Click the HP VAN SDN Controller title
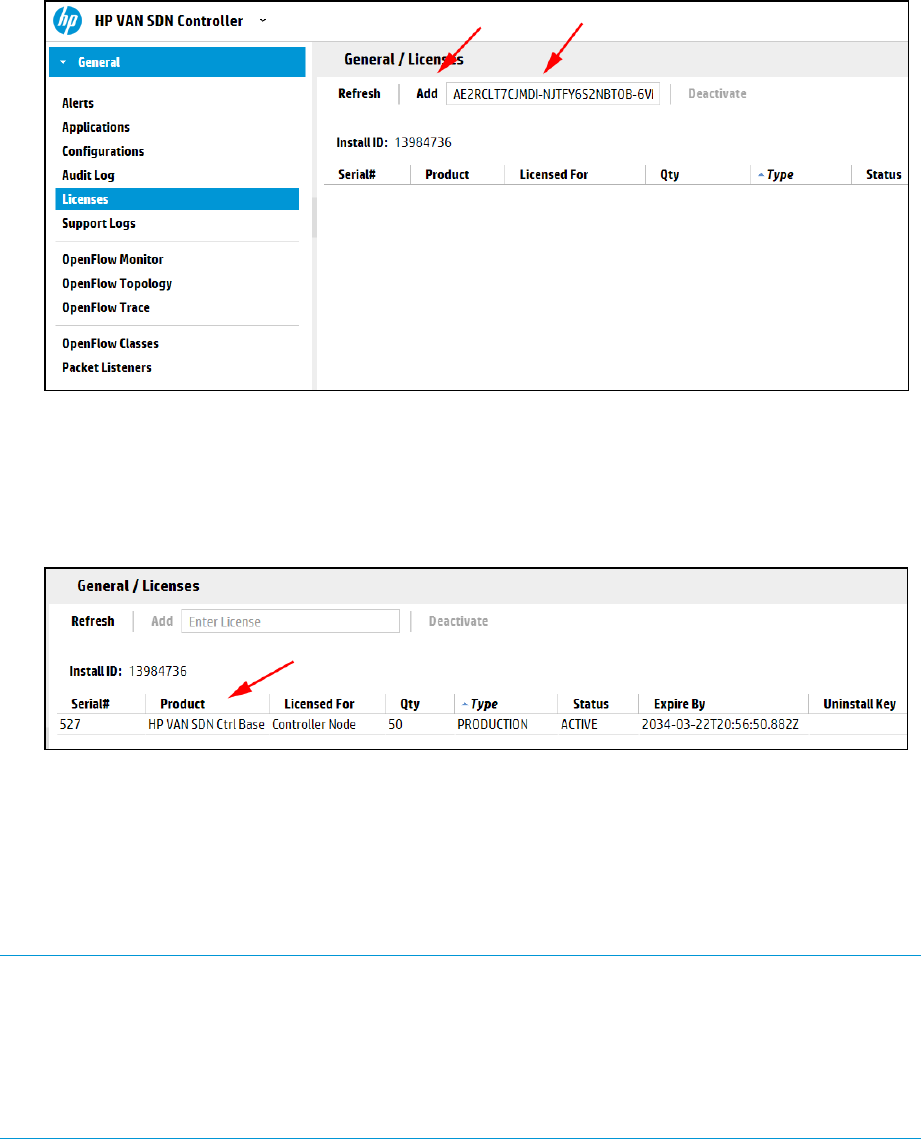Image resolution: width=921 pixels, height=1139 pixels. pyautogui.click(x=169, y=20)
